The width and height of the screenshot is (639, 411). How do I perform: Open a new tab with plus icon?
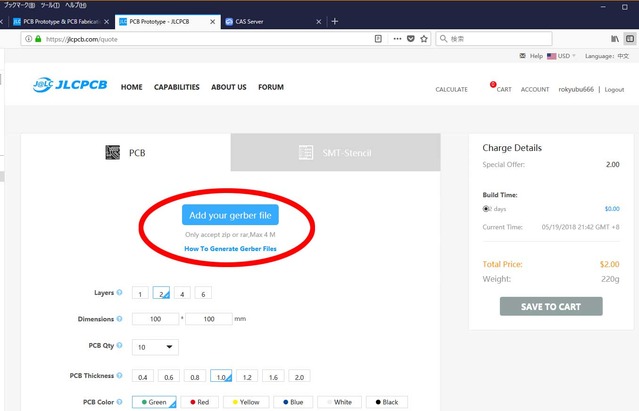tap(335, 21)
